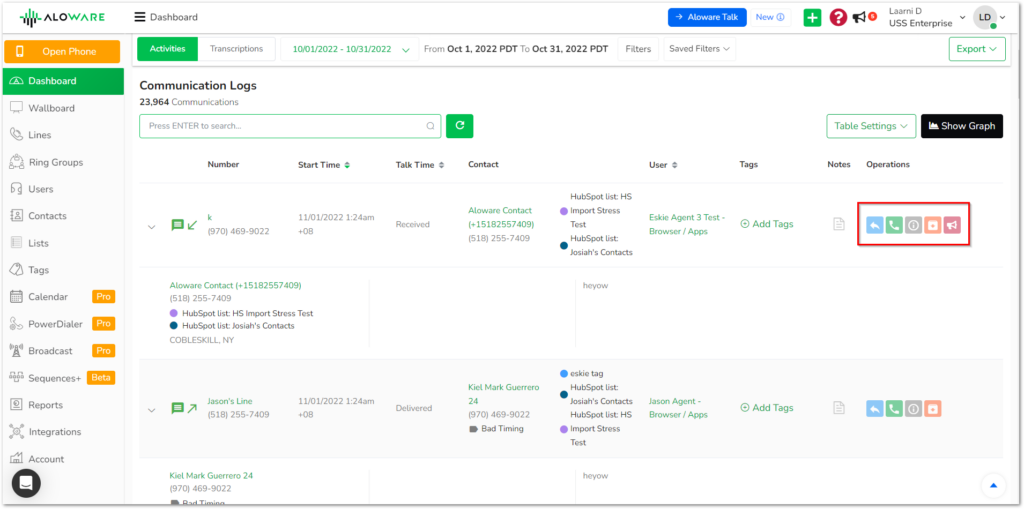Open notes icon for Eskie Agent row
Screen dimensions: 1024x509
(x=839, y=224)
